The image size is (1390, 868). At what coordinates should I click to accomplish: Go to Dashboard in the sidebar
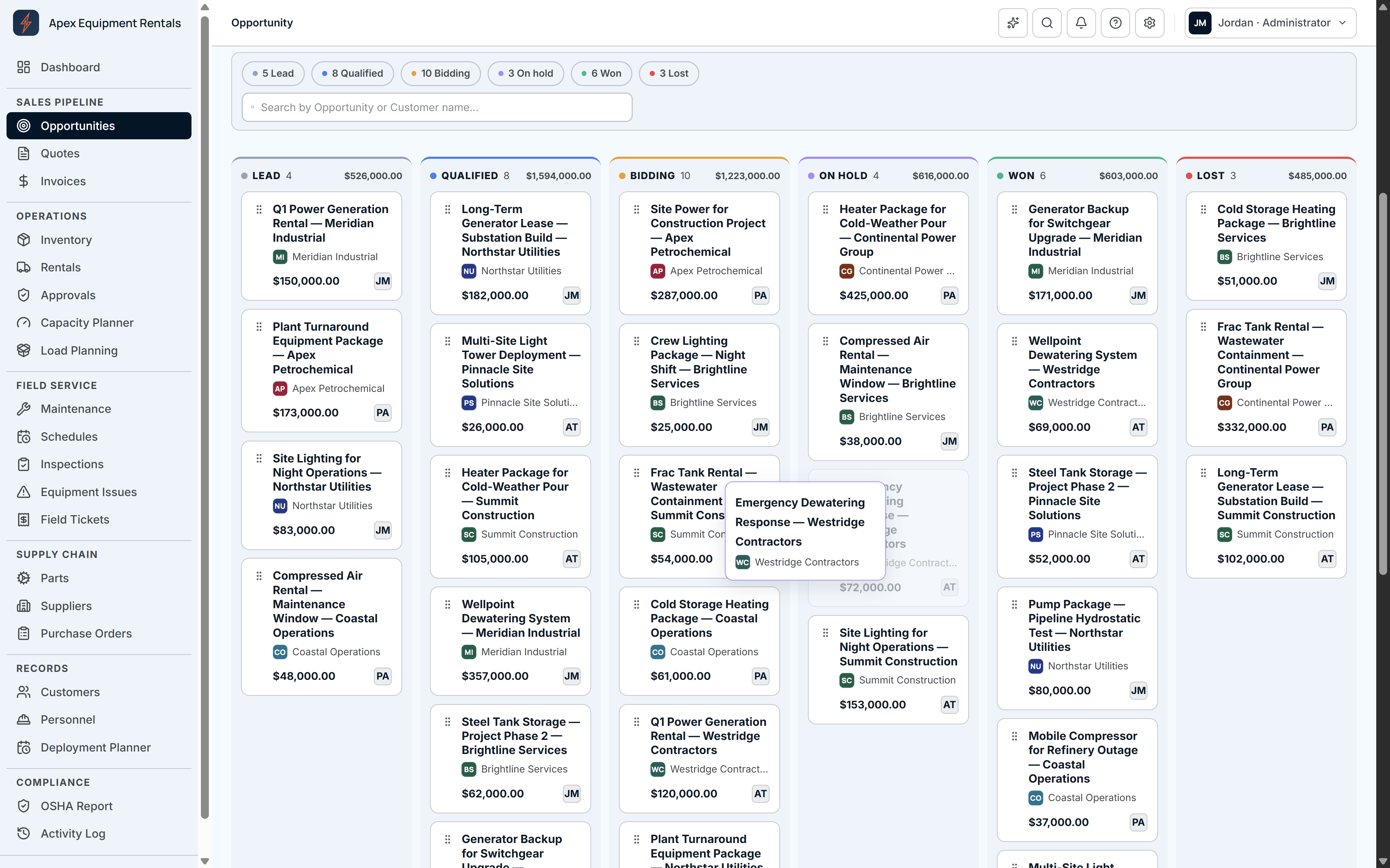(x=99, y=67)
